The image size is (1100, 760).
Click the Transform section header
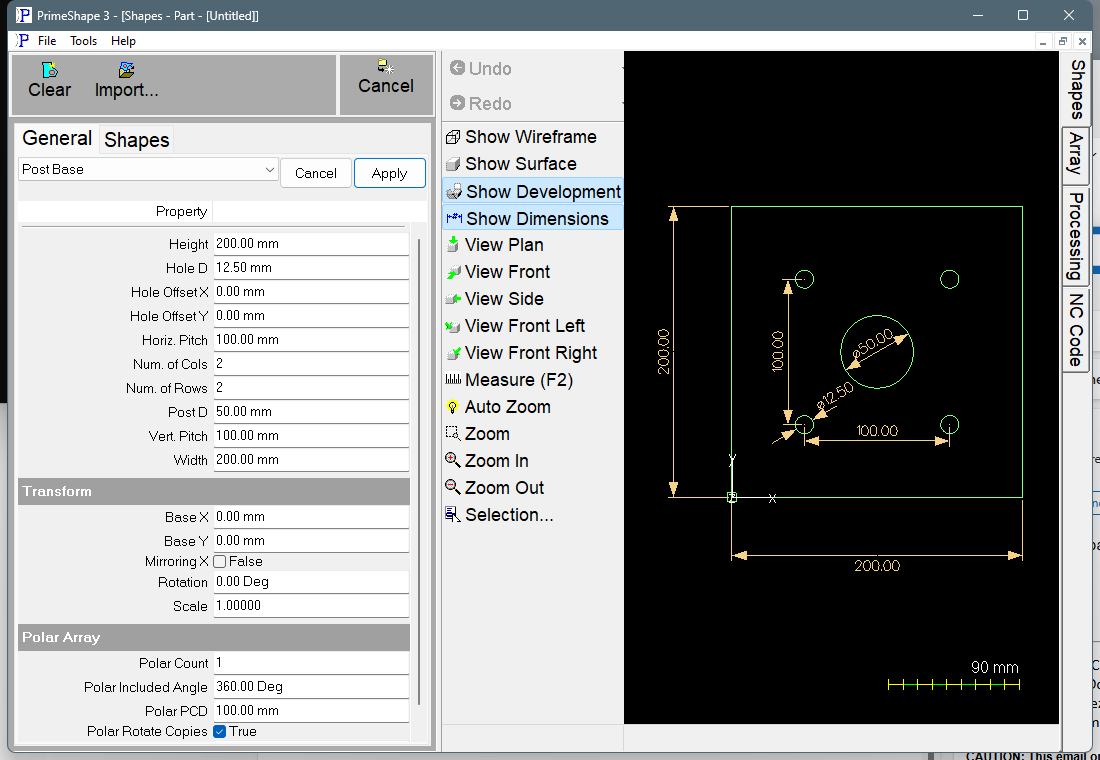click(x=213, y=491)
